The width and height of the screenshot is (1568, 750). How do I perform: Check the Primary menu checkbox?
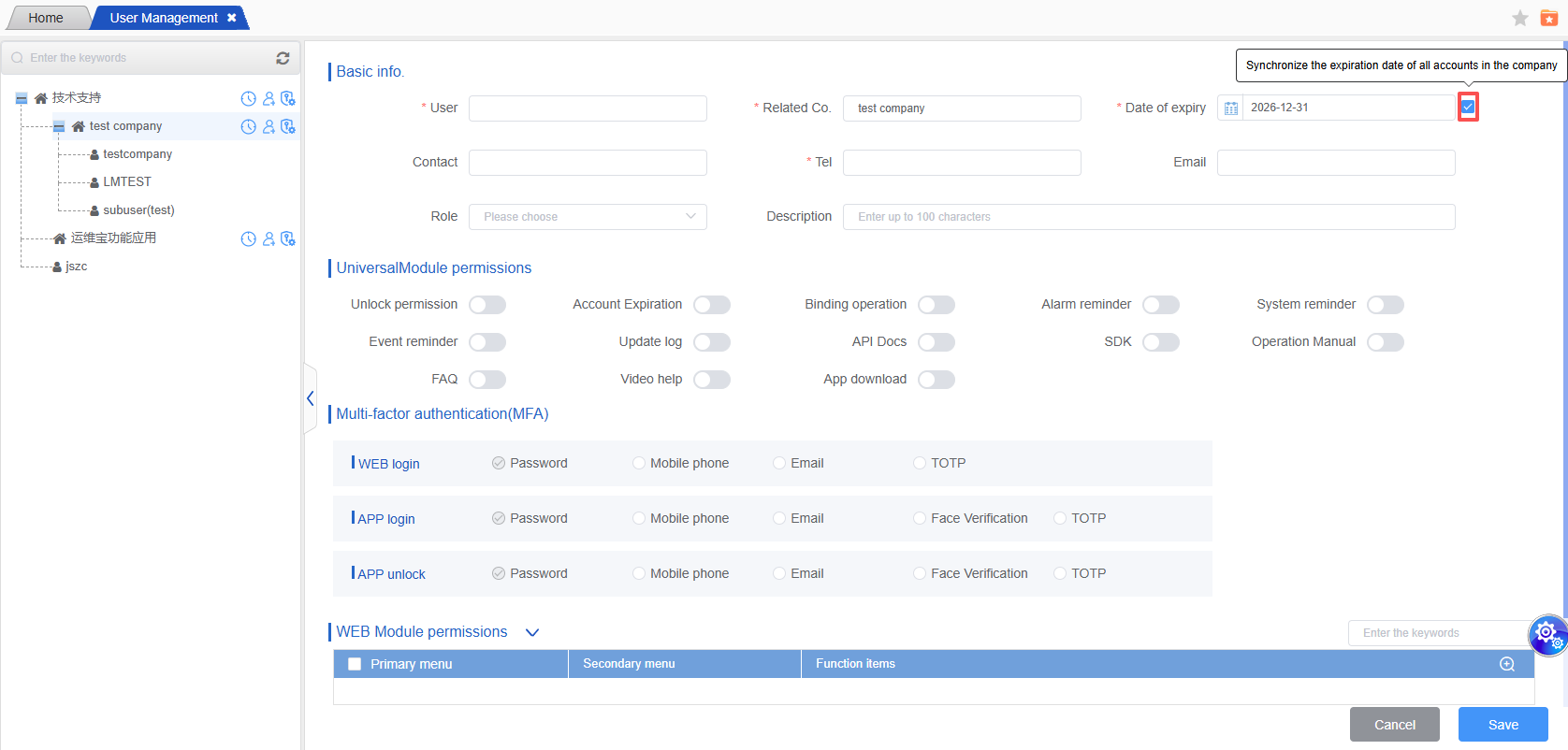355,664
